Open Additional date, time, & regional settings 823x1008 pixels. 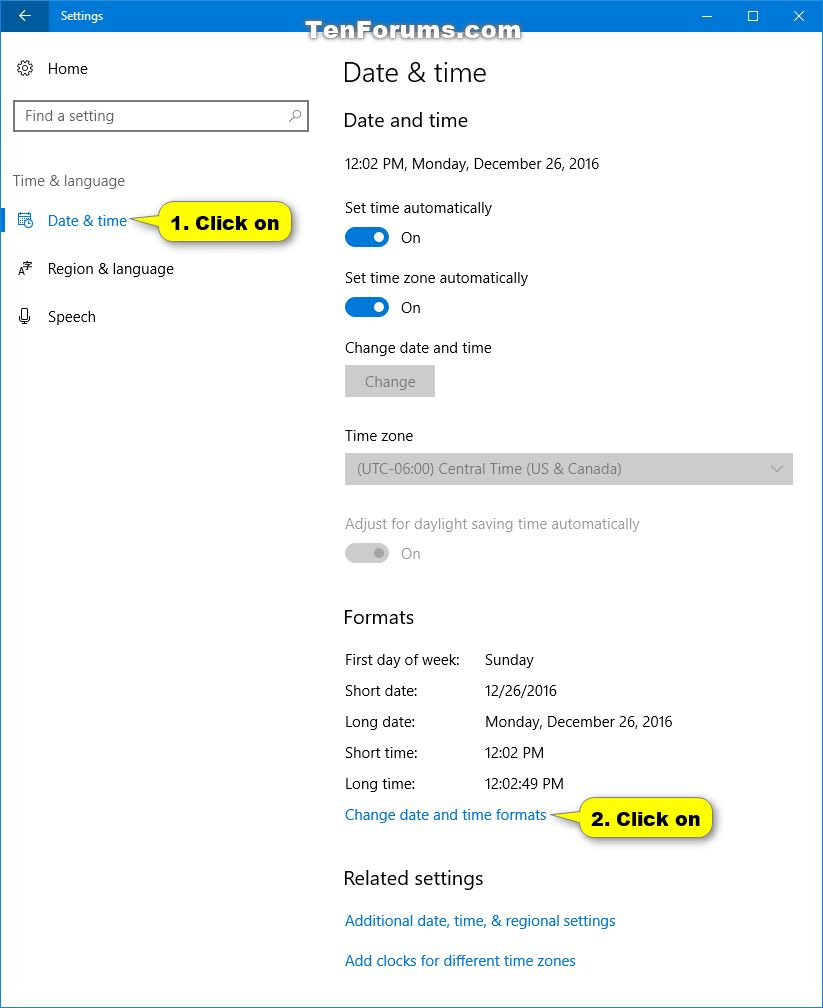tap(480, 920)
